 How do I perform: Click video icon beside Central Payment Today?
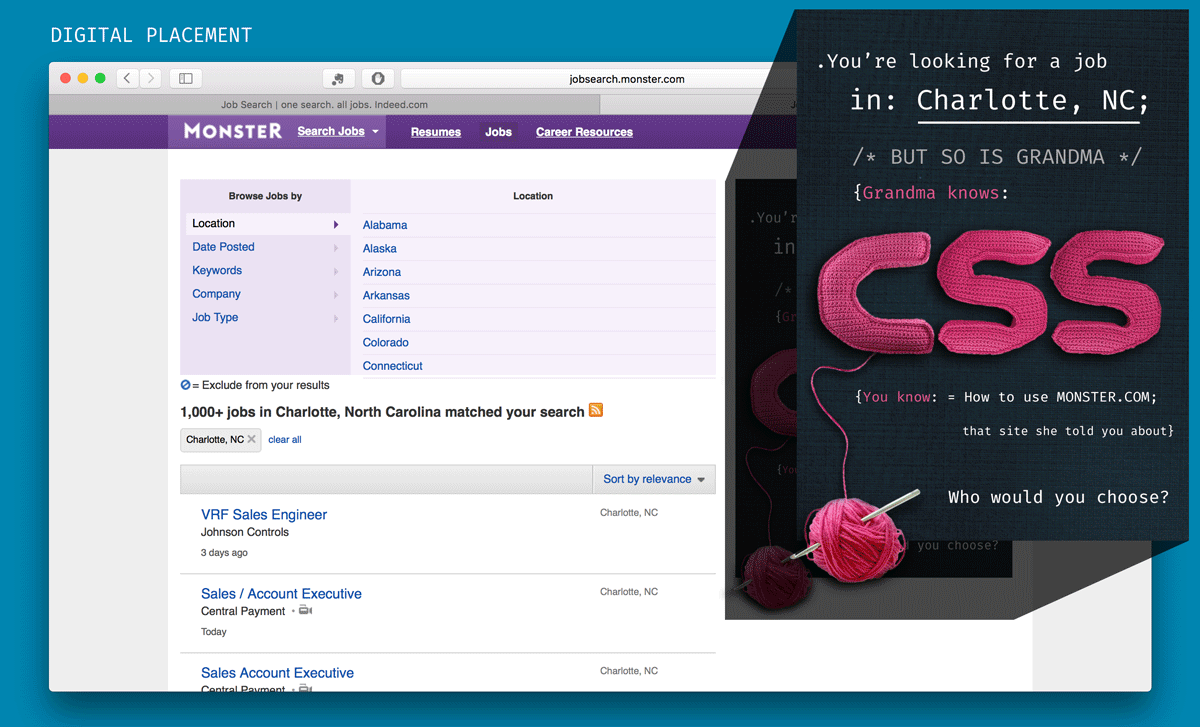pos(305,610)
